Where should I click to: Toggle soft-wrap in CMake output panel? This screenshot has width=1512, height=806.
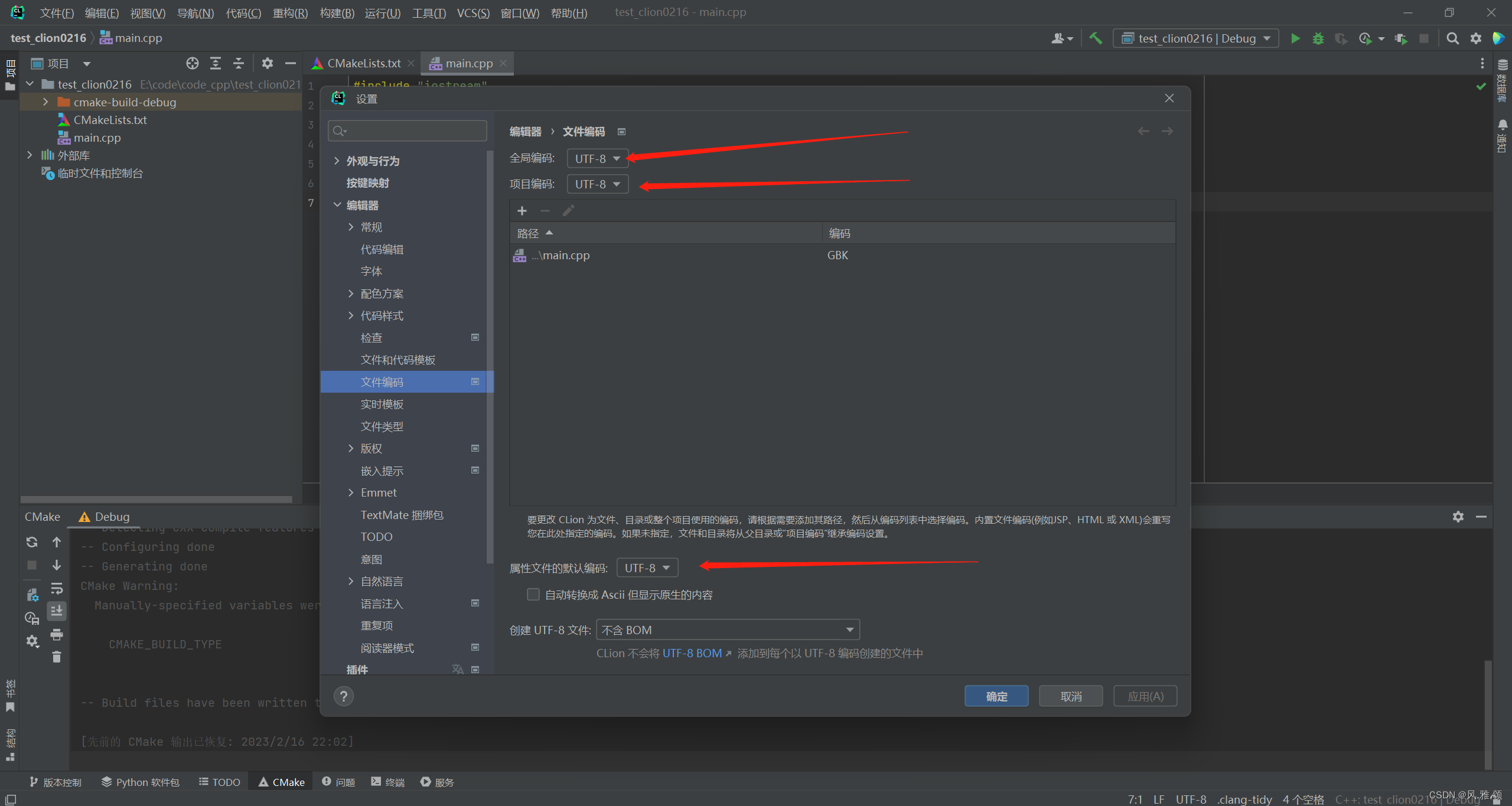coord(57,588)
